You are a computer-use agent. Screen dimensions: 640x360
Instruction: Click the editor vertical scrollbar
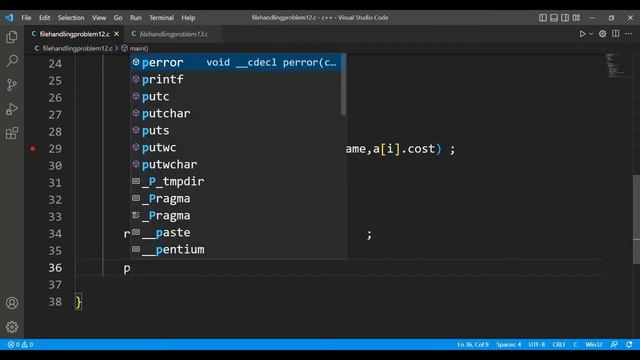pyautogui.click(x=636, y=219)
